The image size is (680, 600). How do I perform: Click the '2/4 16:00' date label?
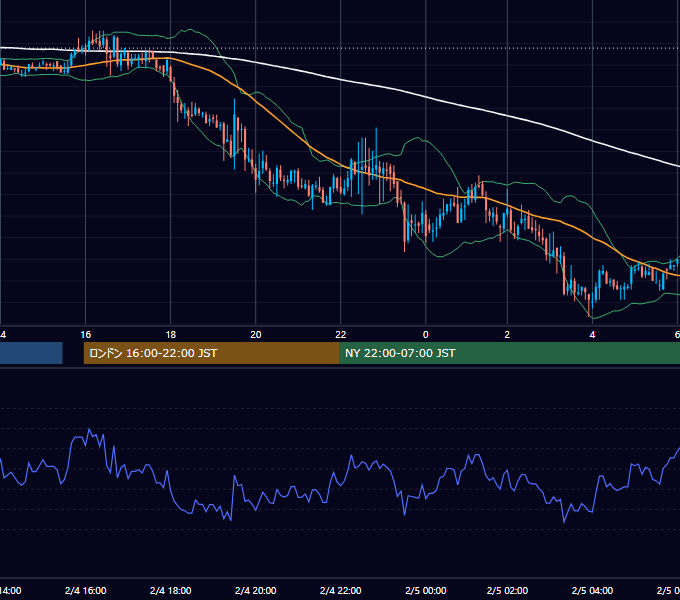pyautogui.click(x=85, y=590)
